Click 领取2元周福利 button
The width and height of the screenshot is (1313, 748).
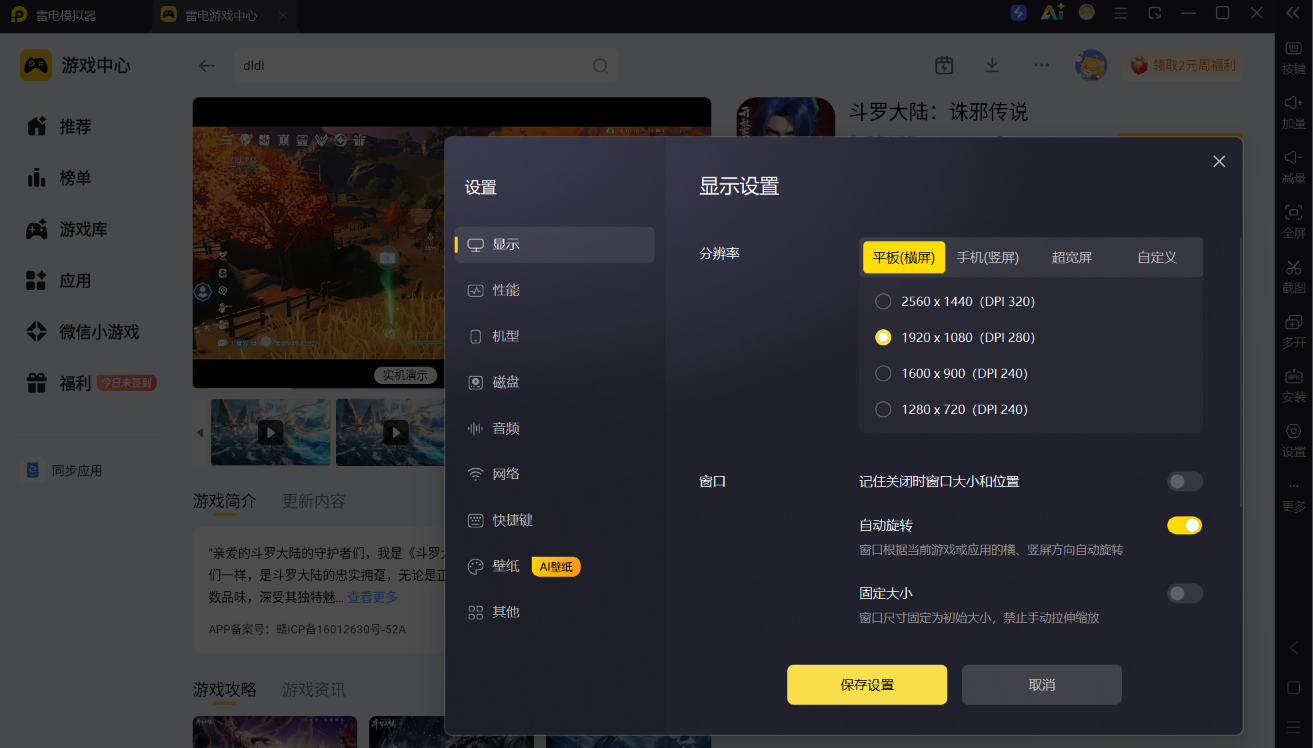1183,66
